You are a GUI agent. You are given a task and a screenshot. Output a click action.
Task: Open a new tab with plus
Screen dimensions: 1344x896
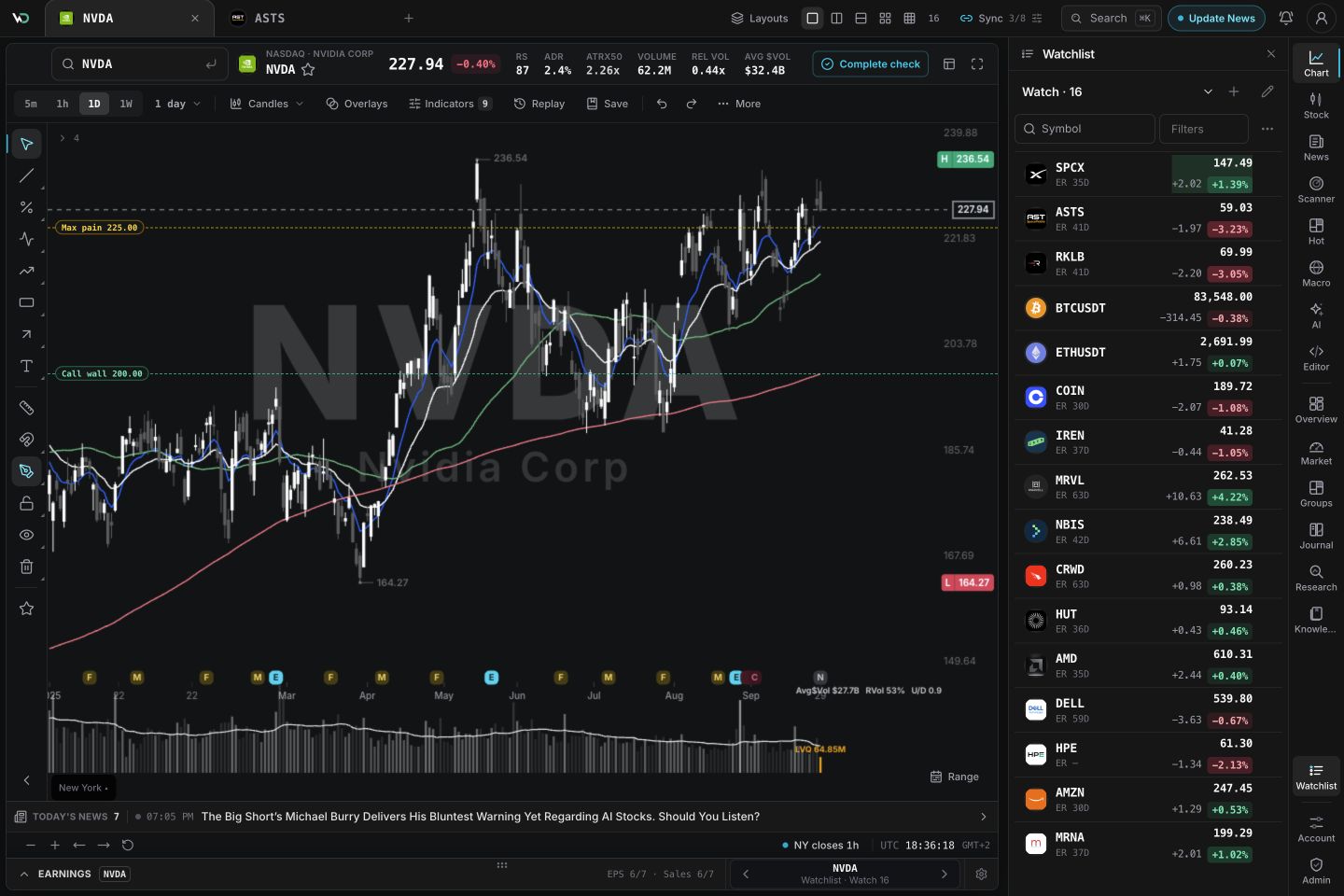point(409,18)
